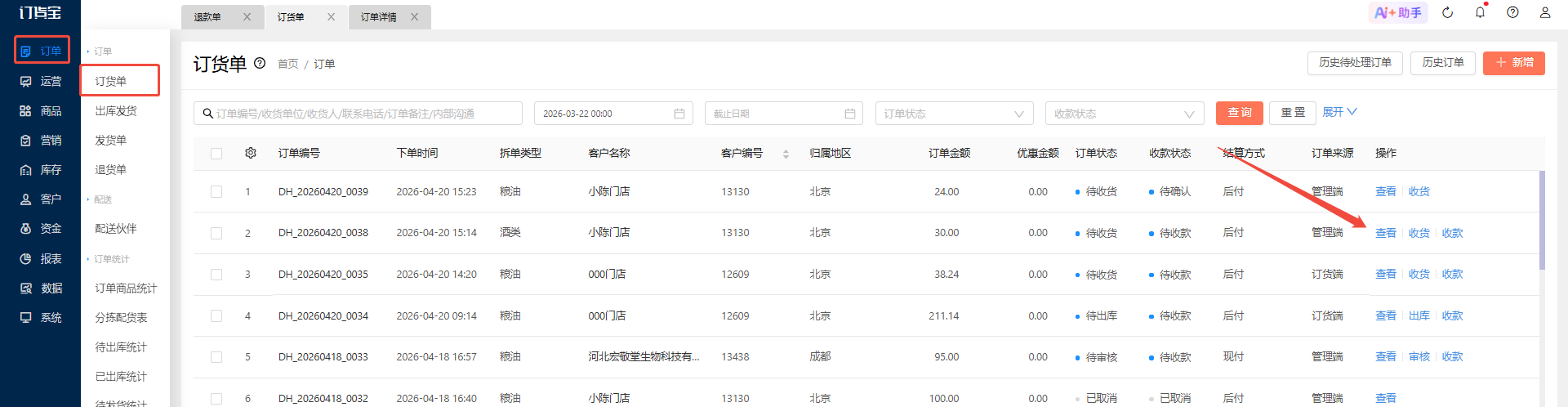1568x407 pixels.
Task: Toggle the select-all header checkbox
Action: click(x=216, y=154)
